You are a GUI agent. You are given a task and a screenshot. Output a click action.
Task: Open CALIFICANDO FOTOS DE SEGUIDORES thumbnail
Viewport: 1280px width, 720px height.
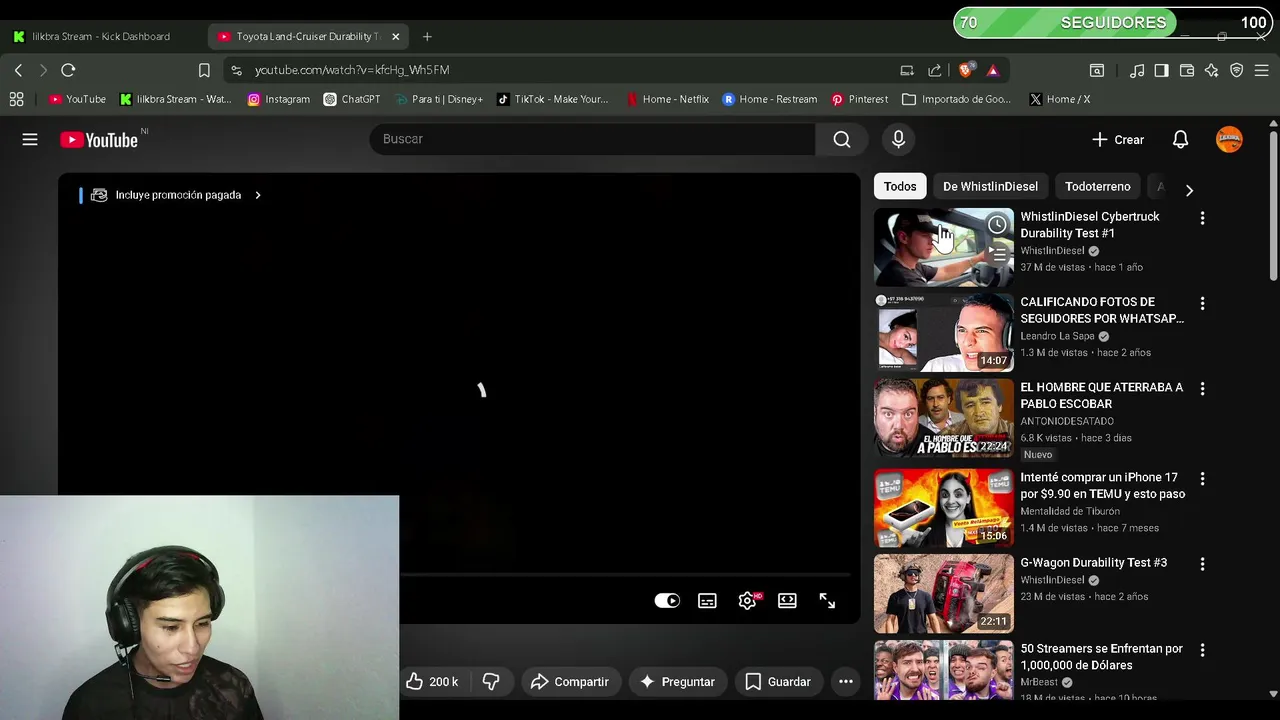[x=944, y=332]
